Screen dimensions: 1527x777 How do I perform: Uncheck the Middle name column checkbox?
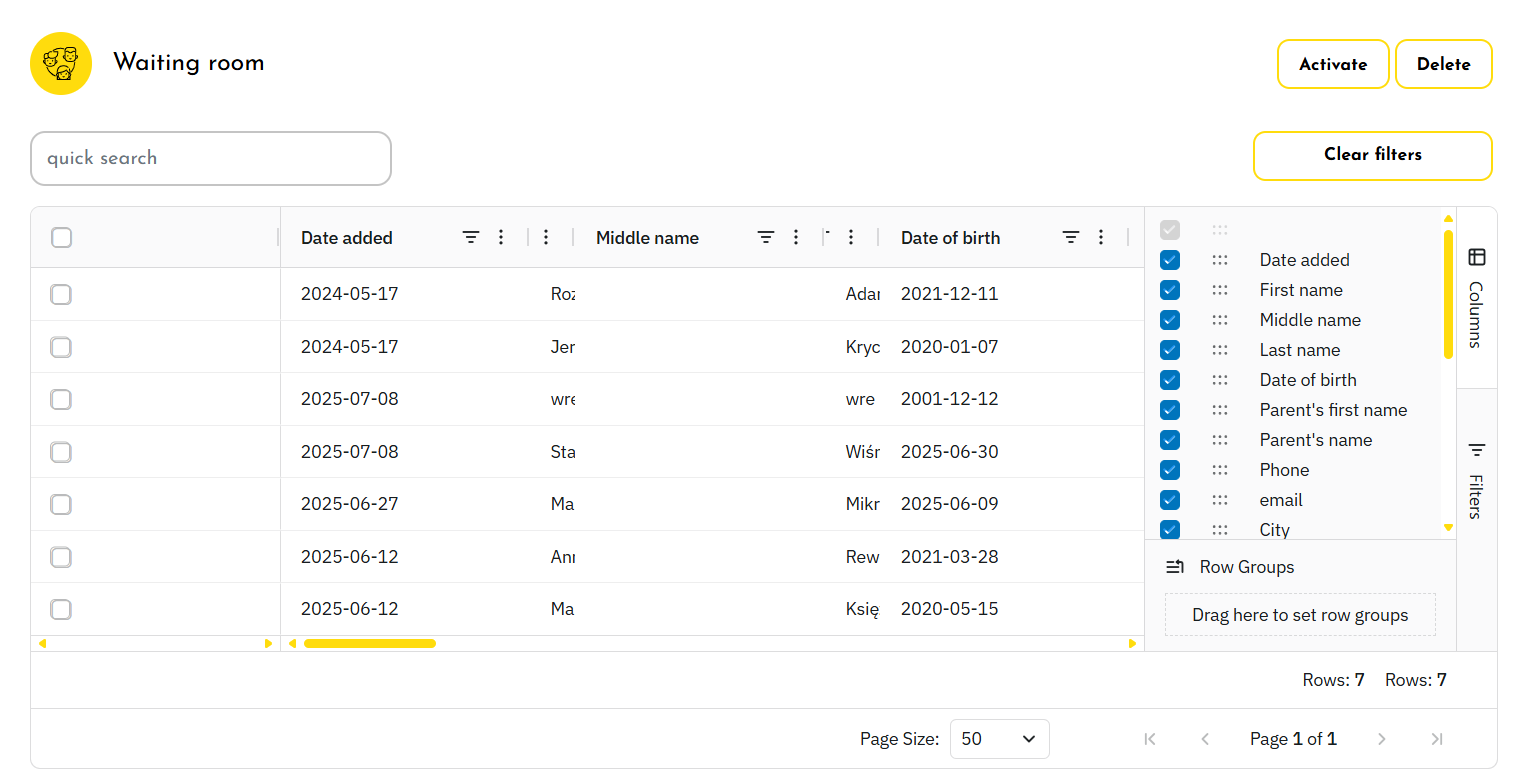1170,320
